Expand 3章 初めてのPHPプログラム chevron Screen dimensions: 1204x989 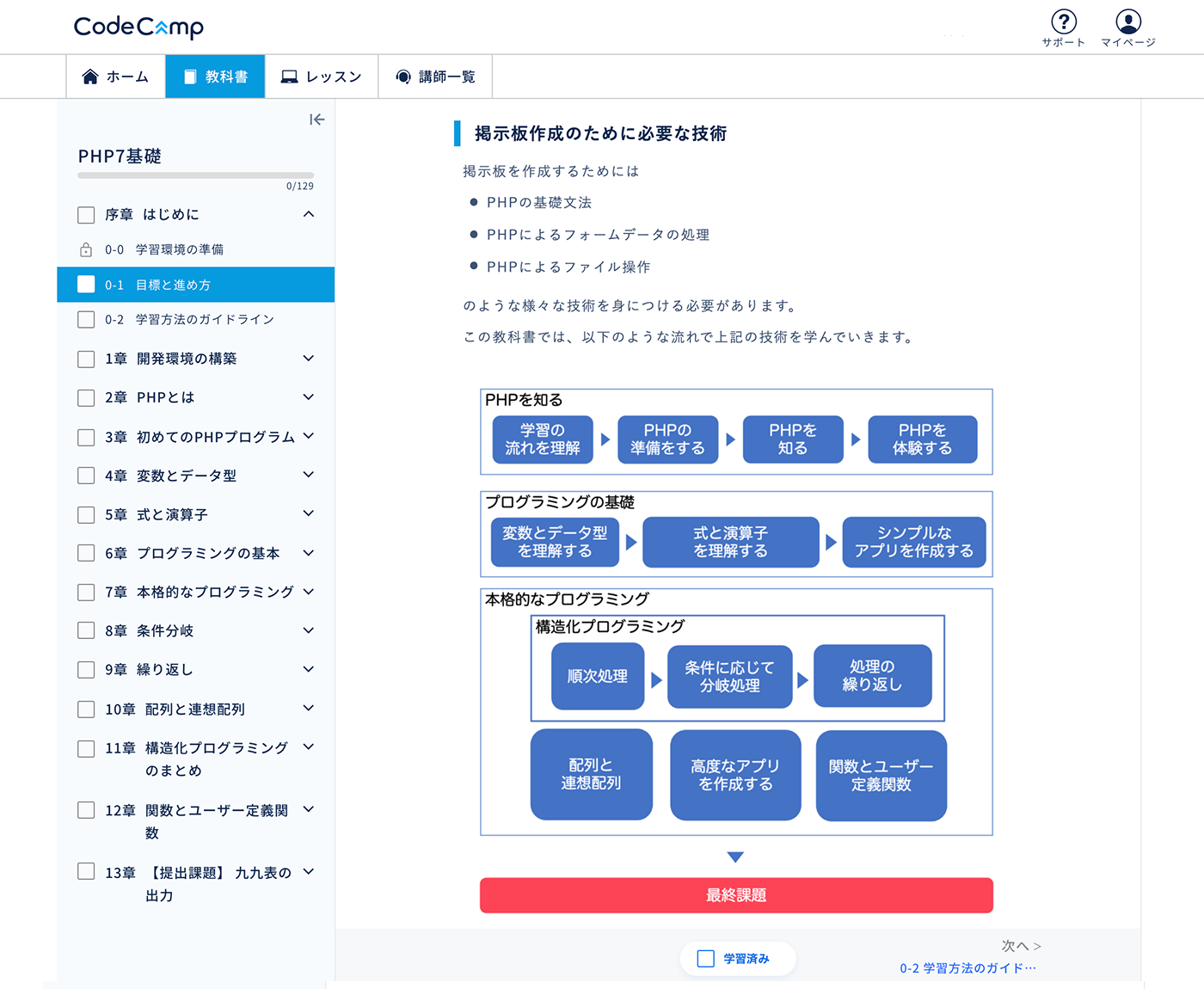309,436
